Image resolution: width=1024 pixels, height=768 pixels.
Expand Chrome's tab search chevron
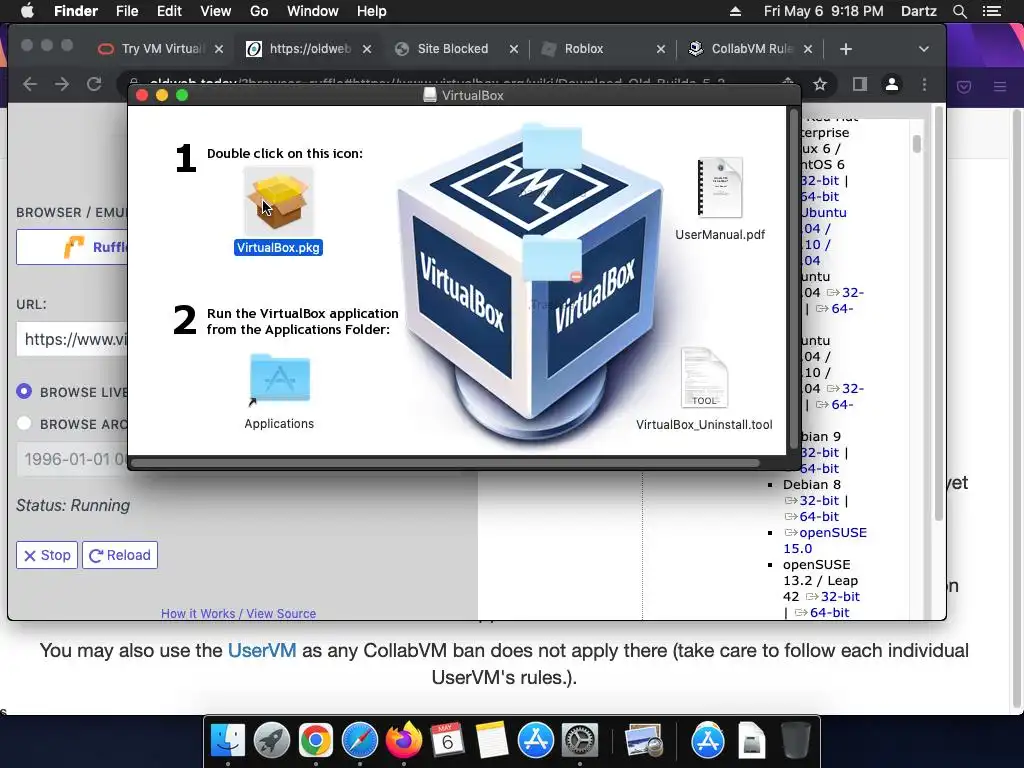[x=923, y=49]
